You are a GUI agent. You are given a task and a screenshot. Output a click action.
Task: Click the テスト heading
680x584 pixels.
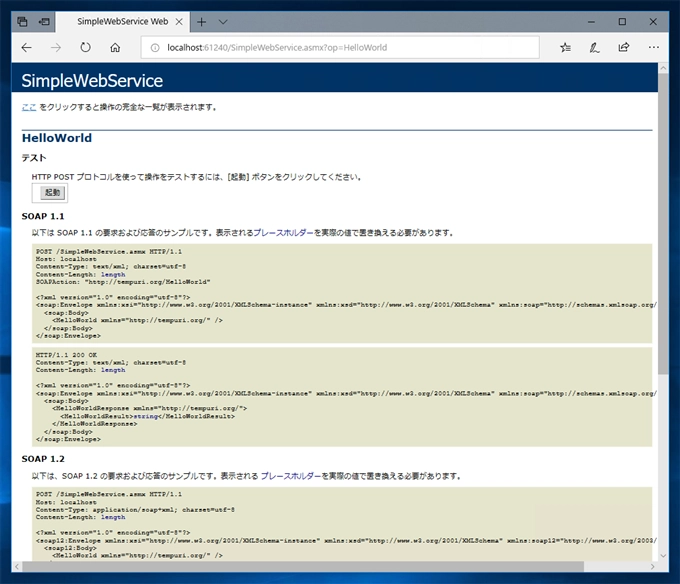[x=34, y=158]
